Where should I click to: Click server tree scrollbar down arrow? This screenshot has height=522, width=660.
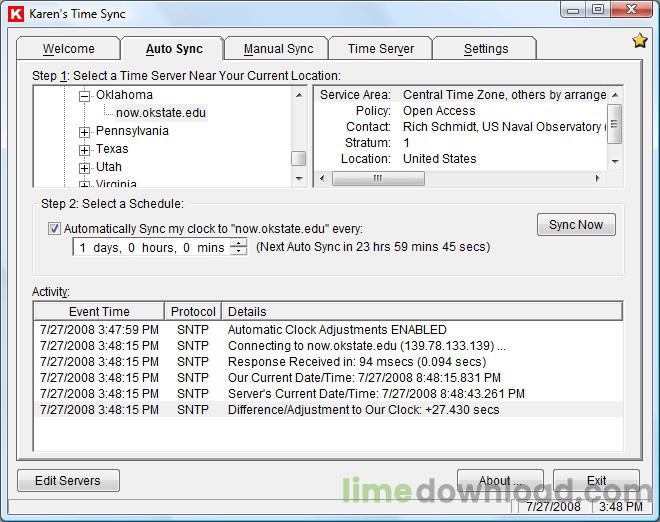click(x=299, y=178)
